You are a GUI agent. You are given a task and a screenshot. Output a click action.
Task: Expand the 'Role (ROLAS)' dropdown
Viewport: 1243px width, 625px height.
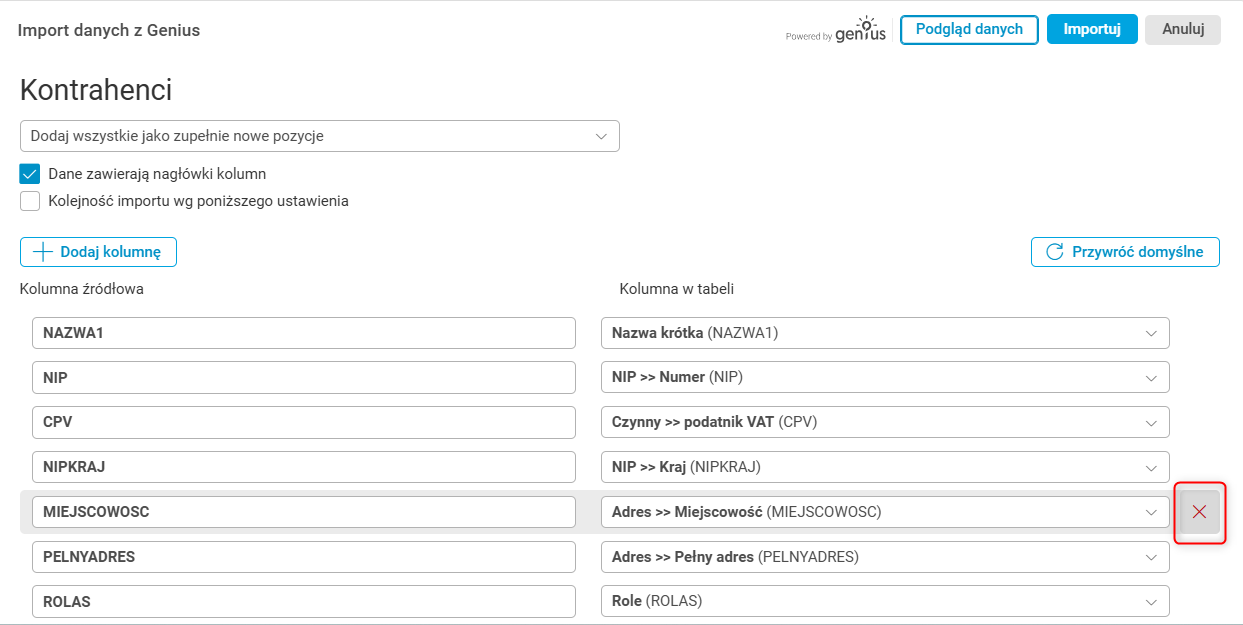[884, 601]
